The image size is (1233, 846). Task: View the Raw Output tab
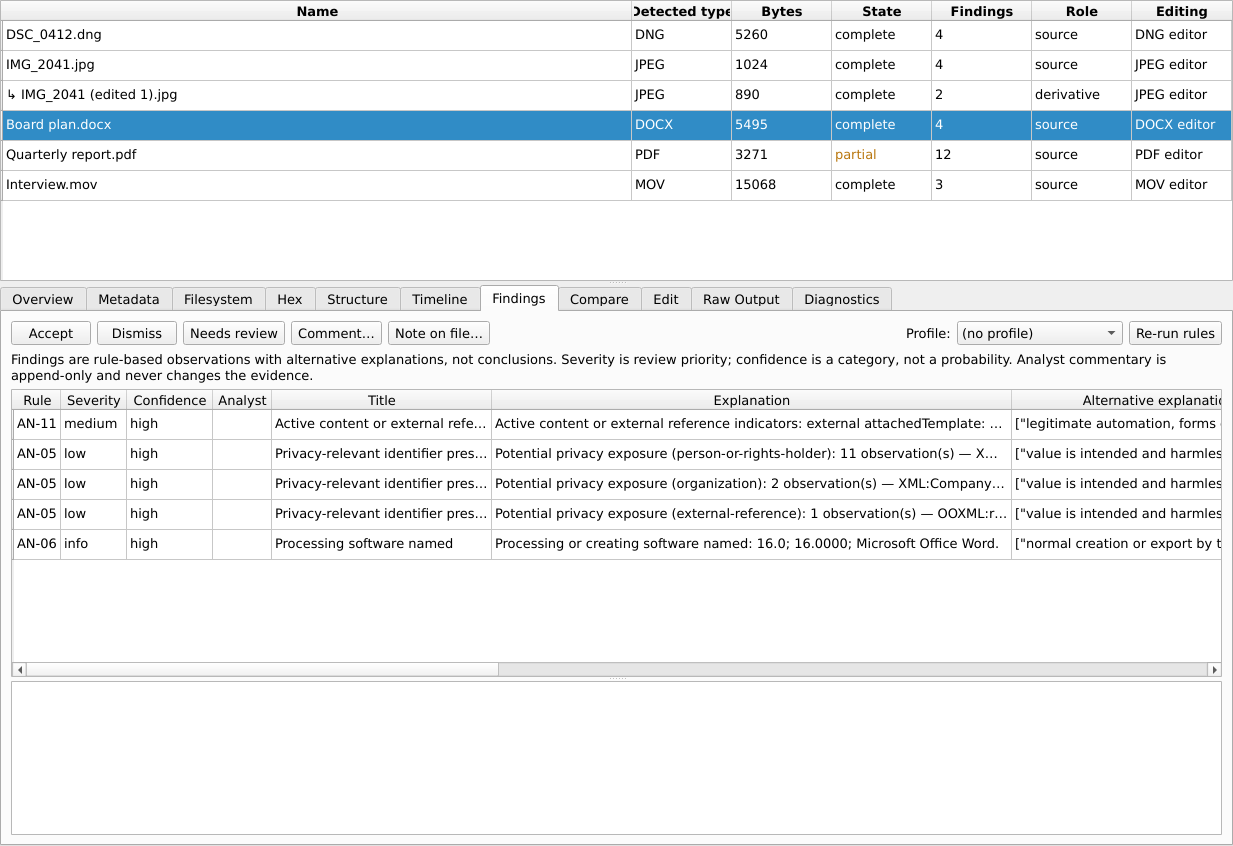click(x=741, y=299)
